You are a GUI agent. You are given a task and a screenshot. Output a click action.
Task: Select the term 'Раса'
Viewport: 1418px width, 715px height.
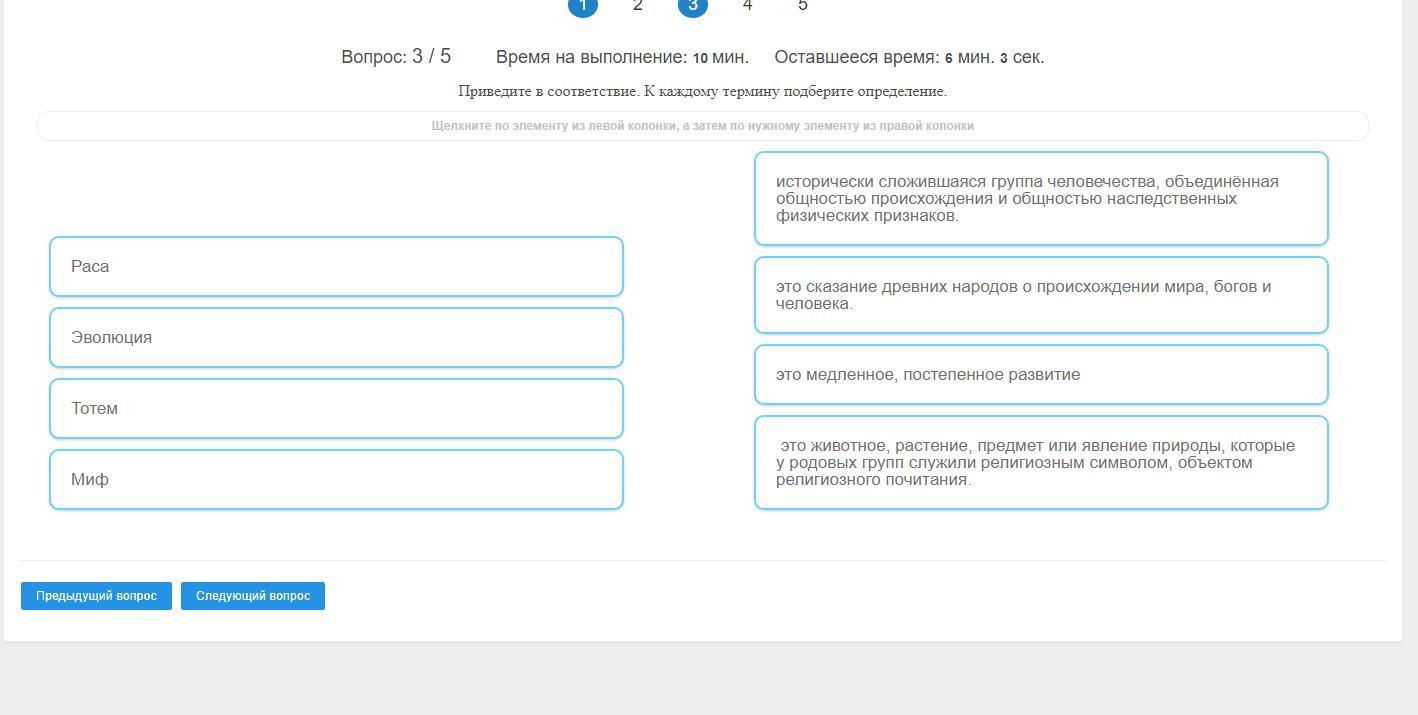pos(336,267)
